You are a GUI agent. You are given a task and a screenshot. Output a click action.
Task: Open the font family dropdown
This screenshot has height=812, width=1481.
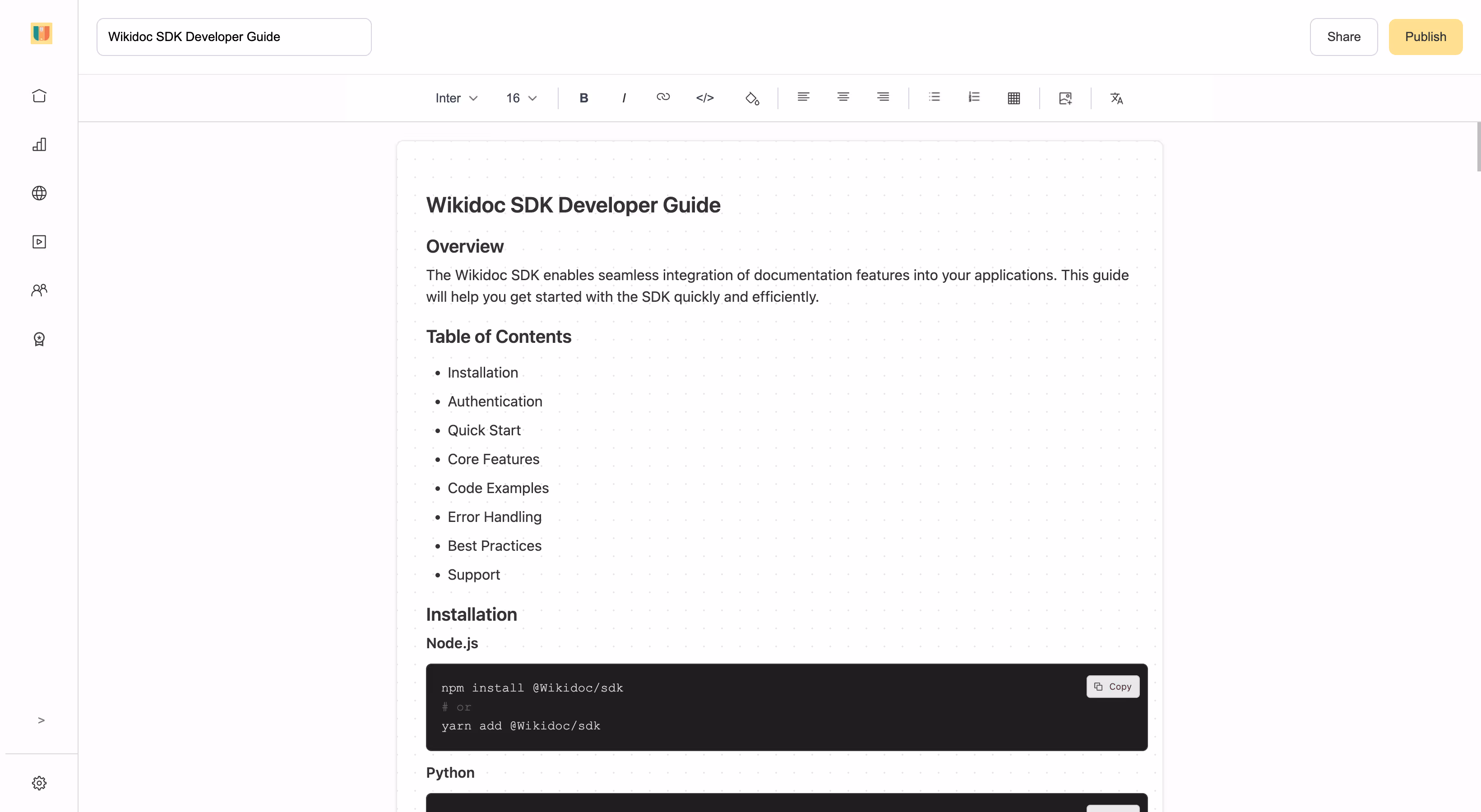click(x=457, y=98)
